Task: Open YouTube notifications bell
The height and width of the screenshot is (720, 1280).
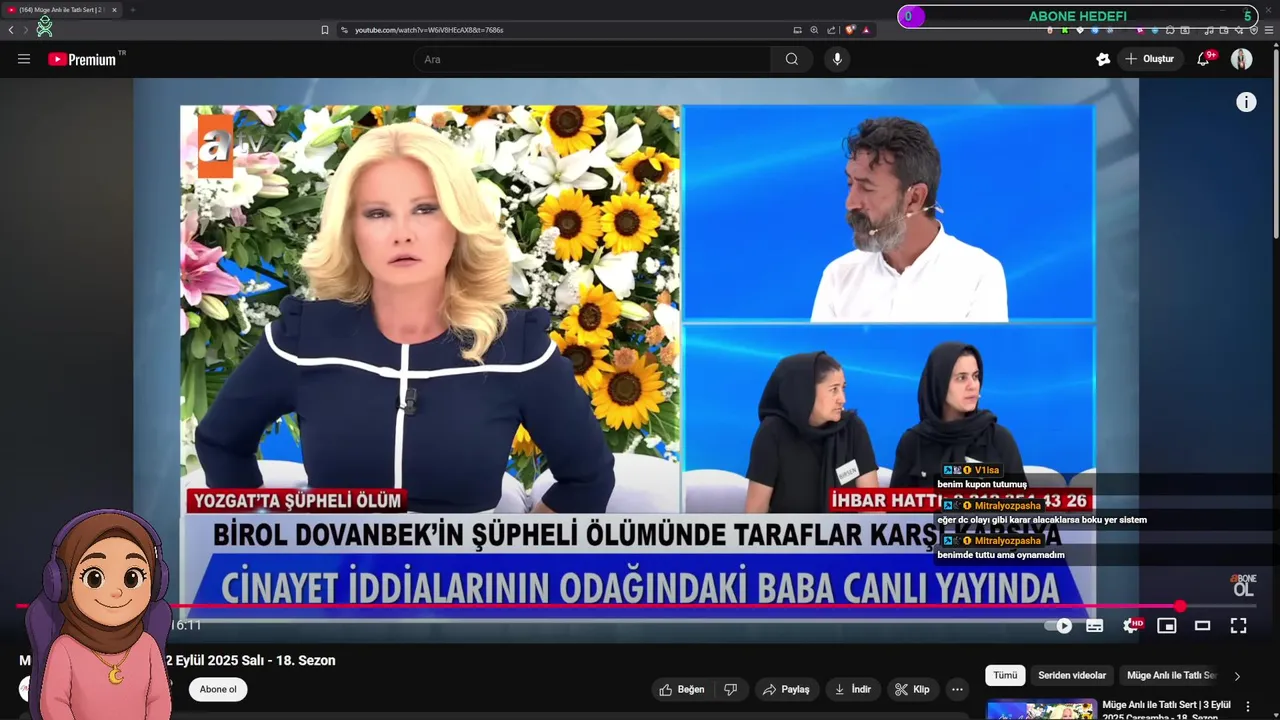Action: click(1204, 59)
